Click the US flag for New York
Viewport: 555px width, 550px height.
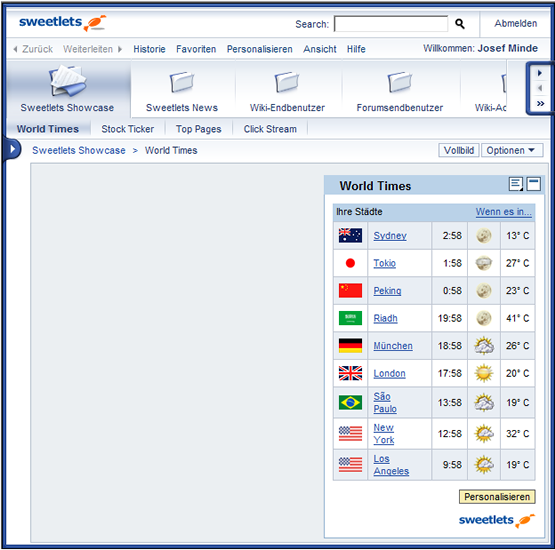click(350, 434)
